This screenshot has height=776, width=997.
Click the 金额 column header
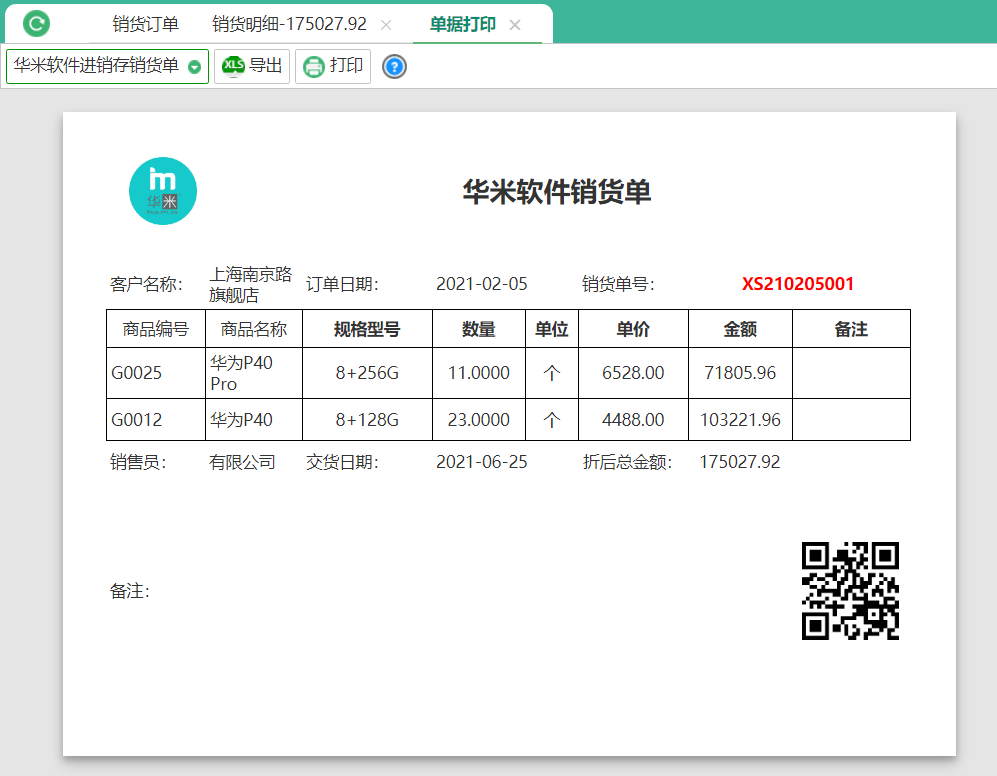[740, 329]
